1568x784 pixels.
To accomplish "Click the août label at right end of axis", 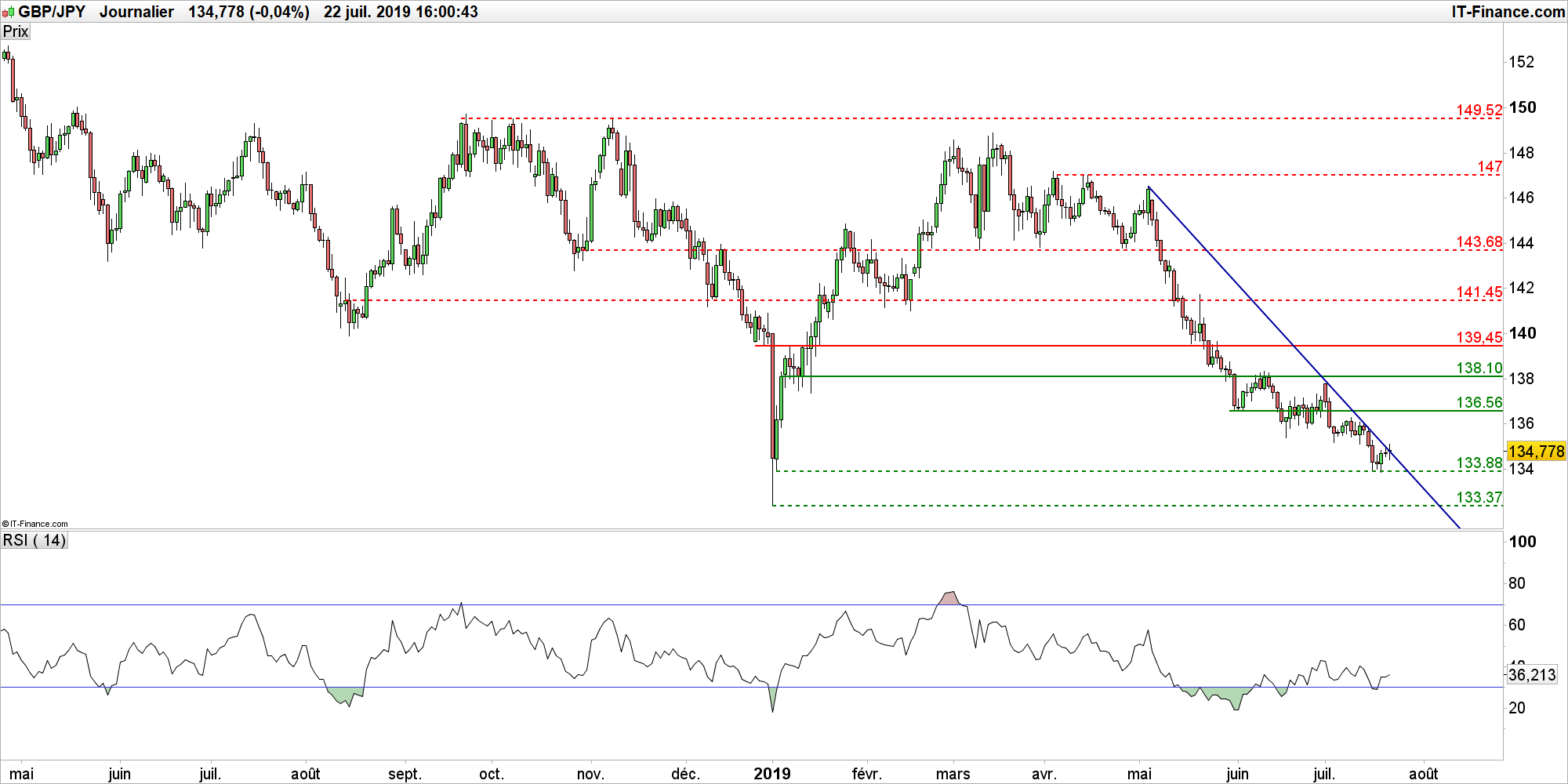I will pos(1423,775).
